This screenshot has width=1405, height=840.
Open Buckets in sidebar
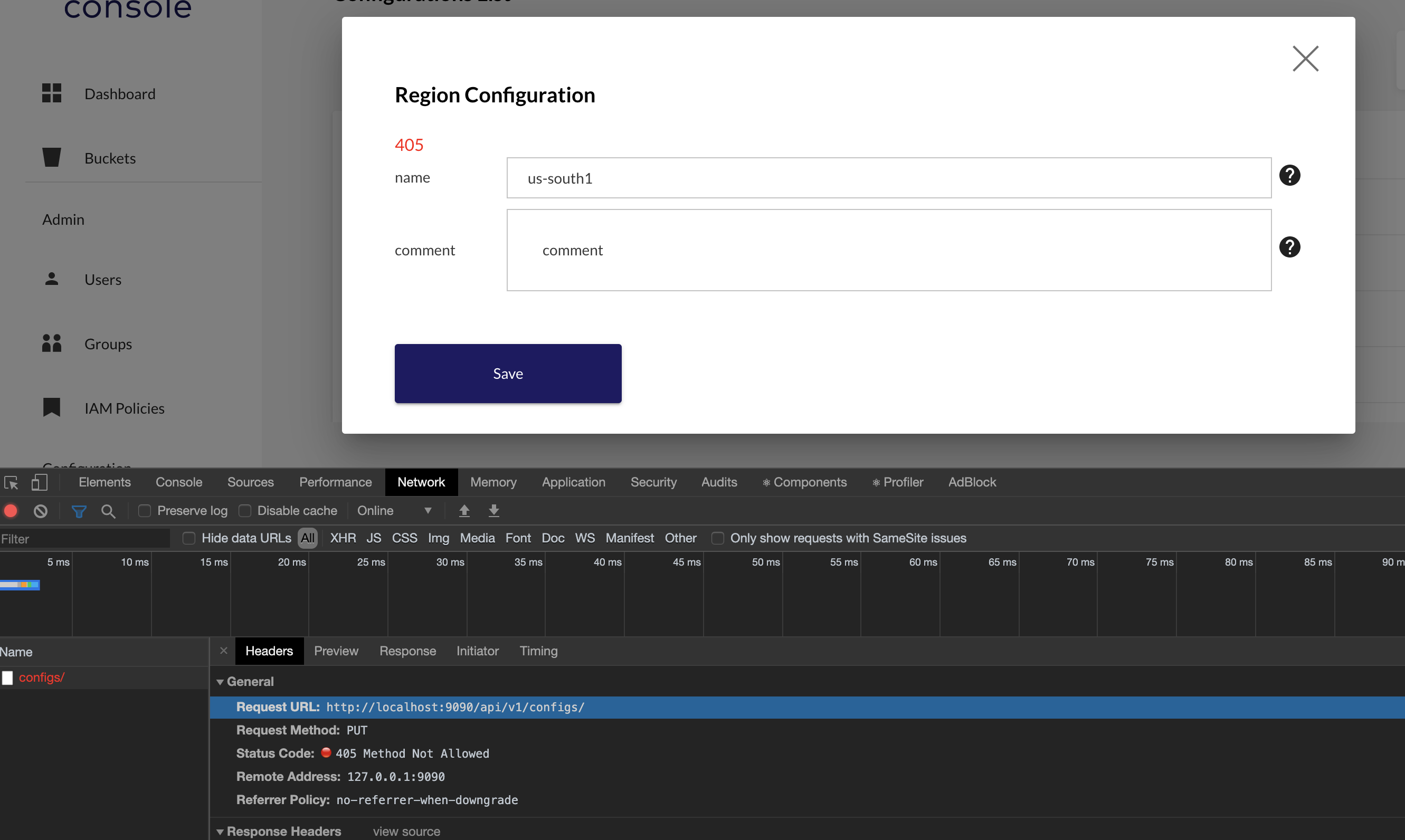(x=110, y=158)
